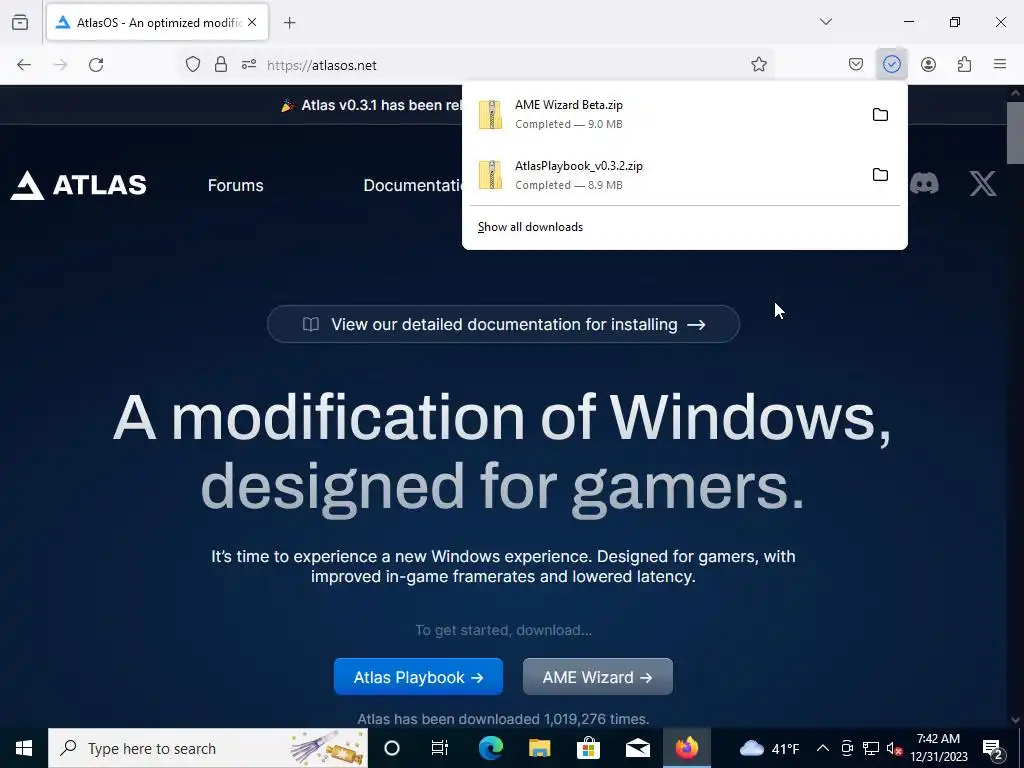Click the Meet Now tray icon
The height and width of the screenshot is (768, 1024).
(846, 748)
